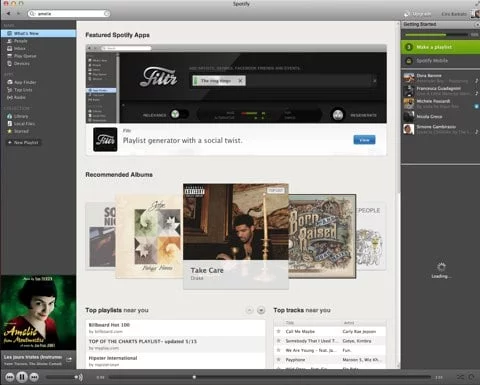
Task: Toggle repeat mode in the player bar
Action: pos(471,377)
